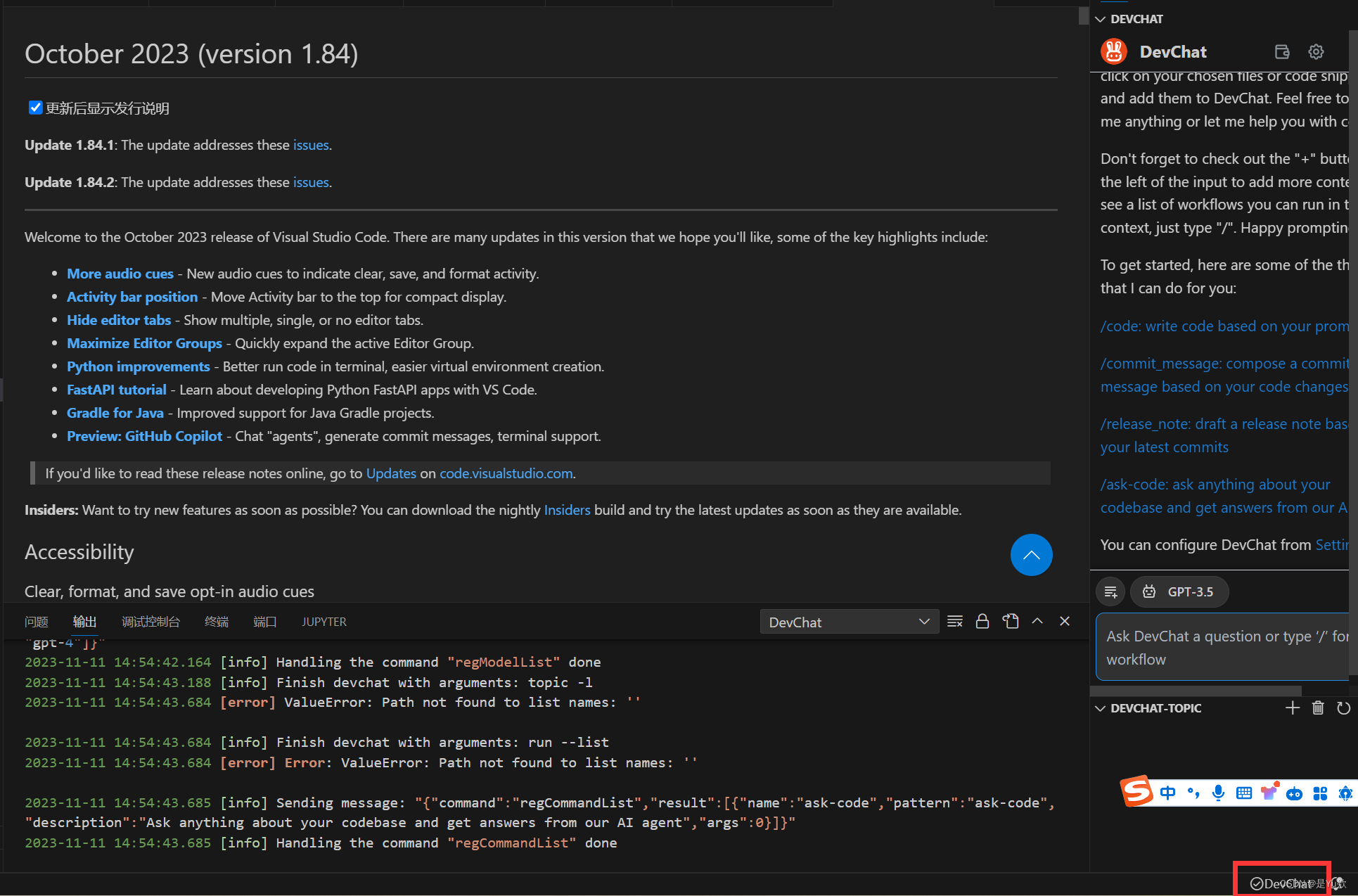
Task: Open DevChat Settings link in chat
Action: pyautogui.click(x=1332, y=545)
